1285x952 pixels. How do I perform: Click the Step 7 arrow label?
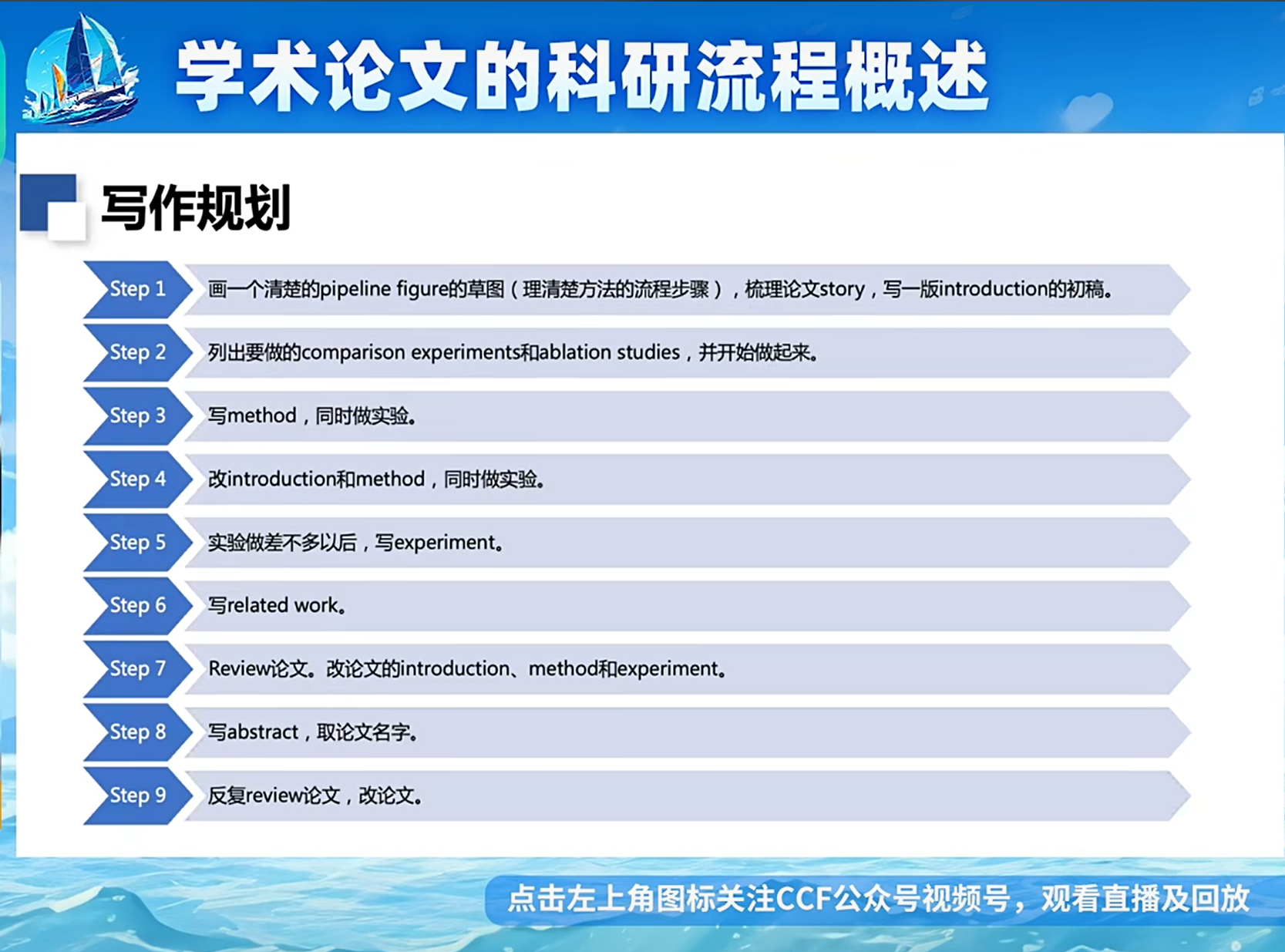[x=137, y=668]
